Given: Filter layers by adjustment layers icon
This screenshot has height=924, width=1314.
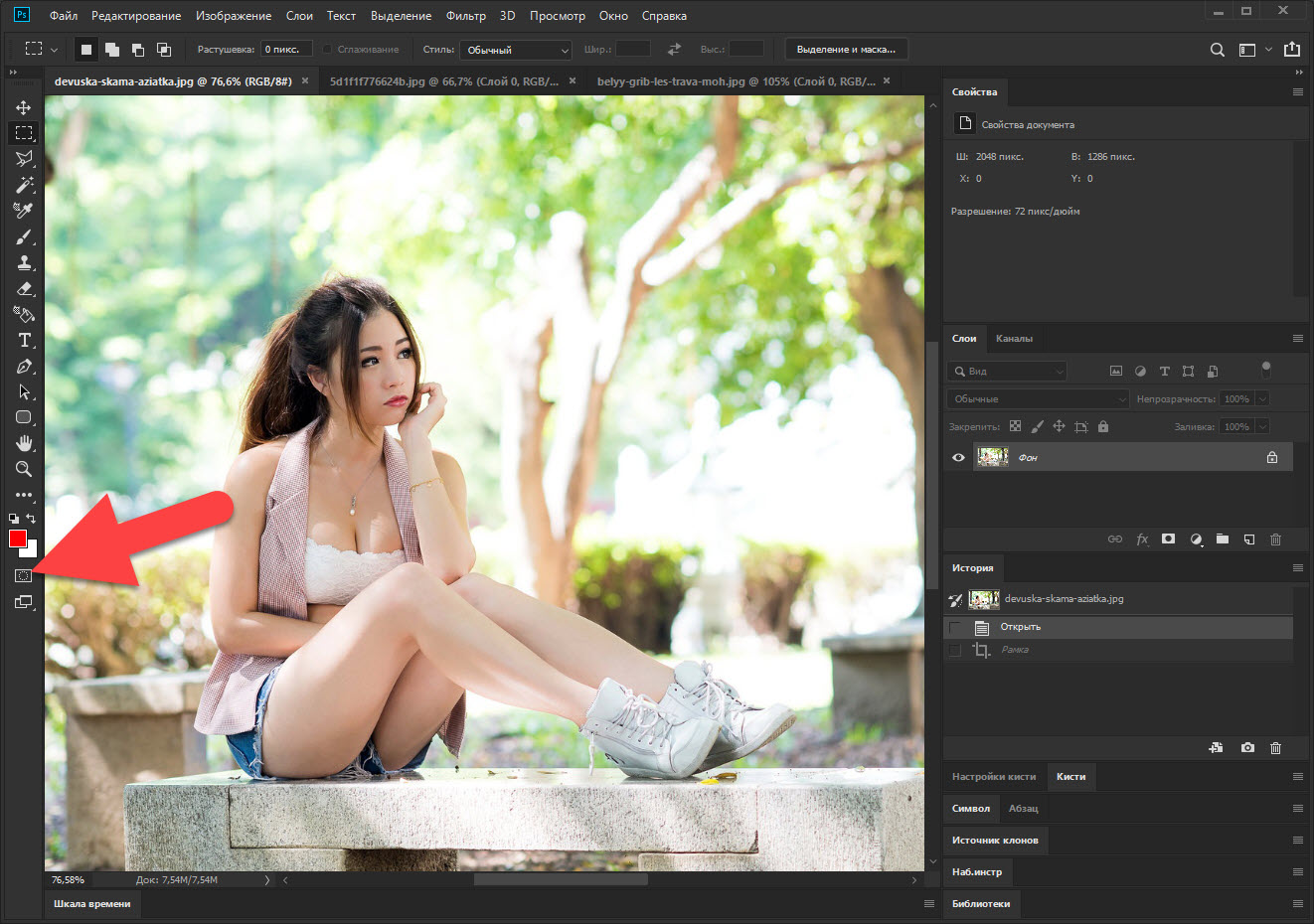Looking at the screenshot, I should 1140,372.
